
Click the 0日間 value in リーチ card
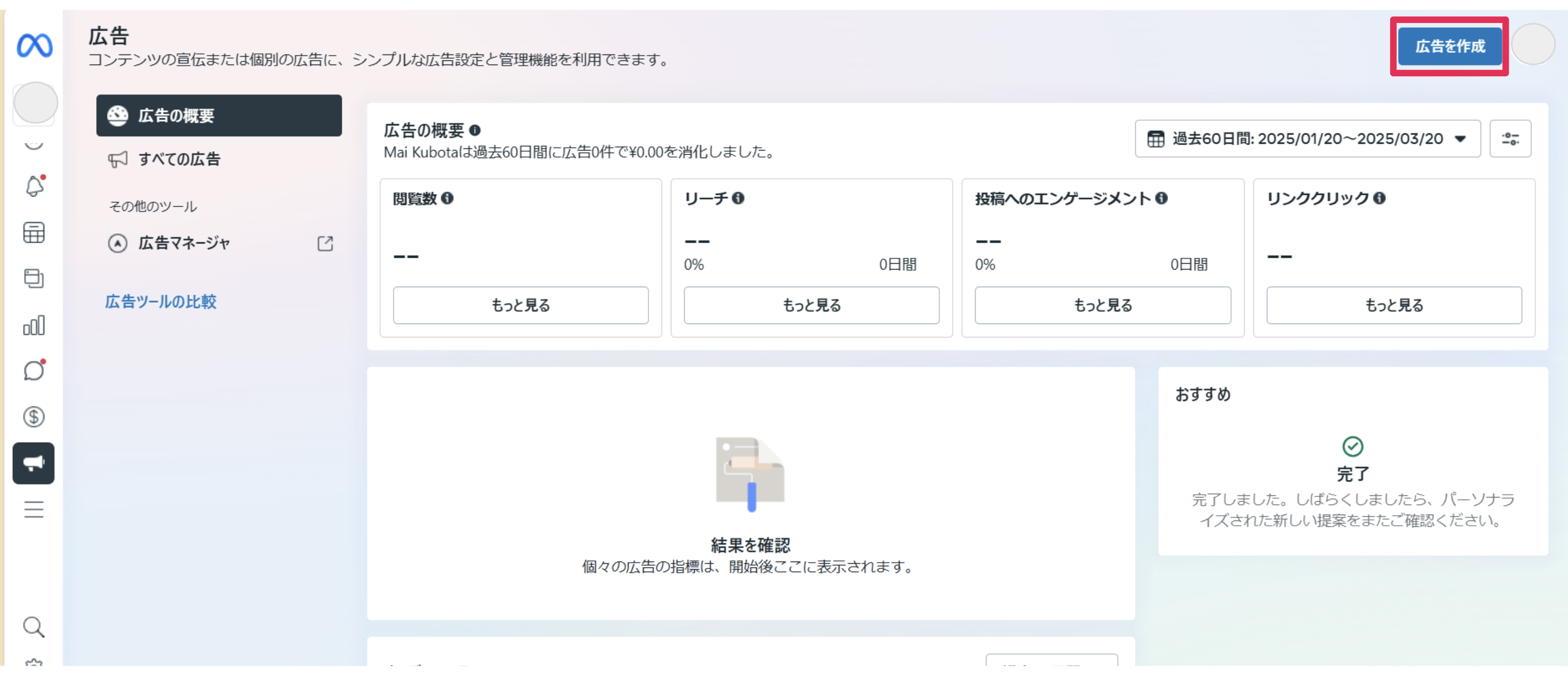point(897,265)
